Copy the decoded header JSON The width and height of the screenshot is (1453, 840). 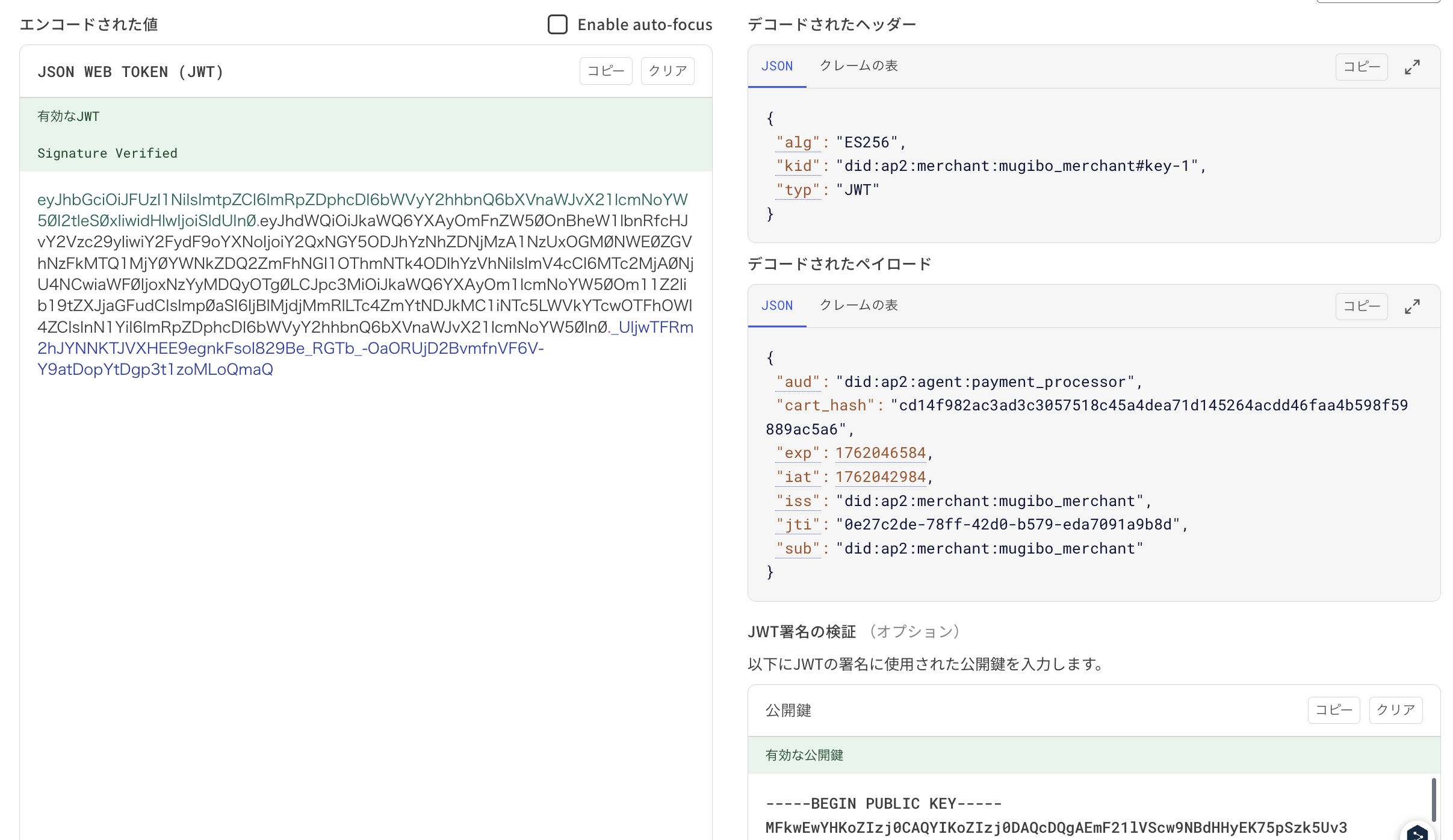point(1362,67)
